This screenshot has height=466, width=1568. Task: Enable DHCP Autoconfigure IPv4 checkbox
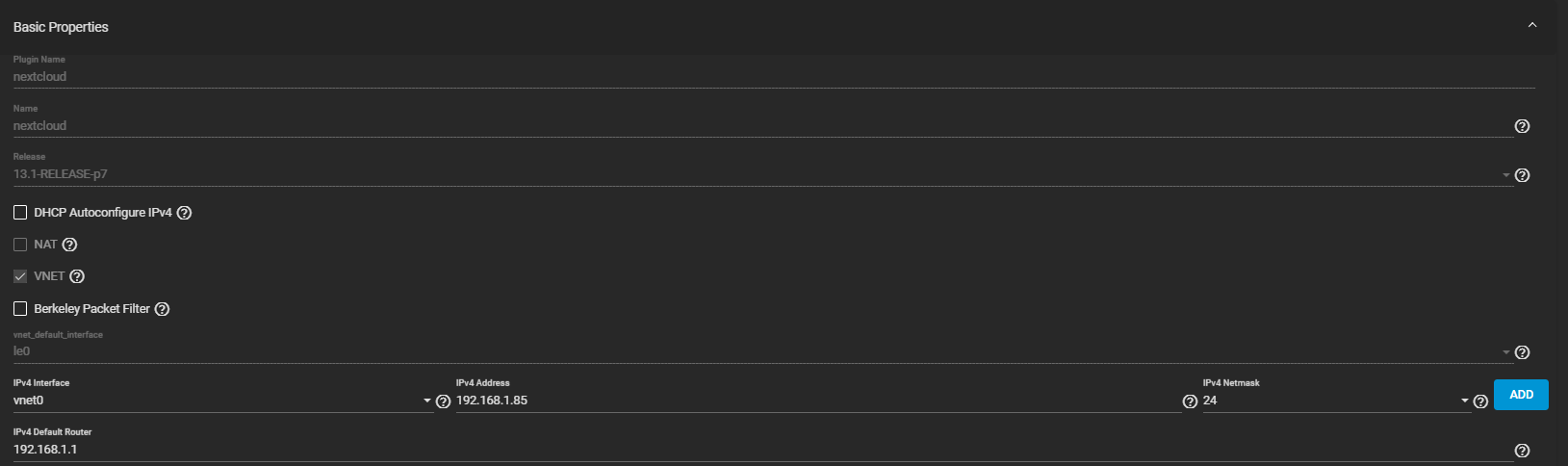(x=20, y=213)
